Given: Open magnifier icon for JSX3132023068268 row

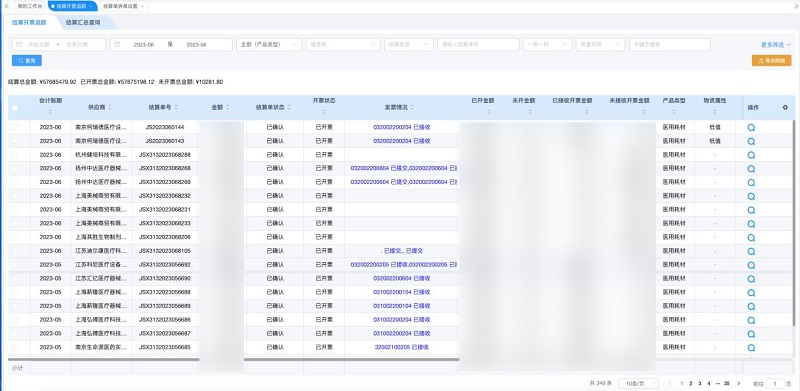Looking at the screenshot, I should click(751, 169).
